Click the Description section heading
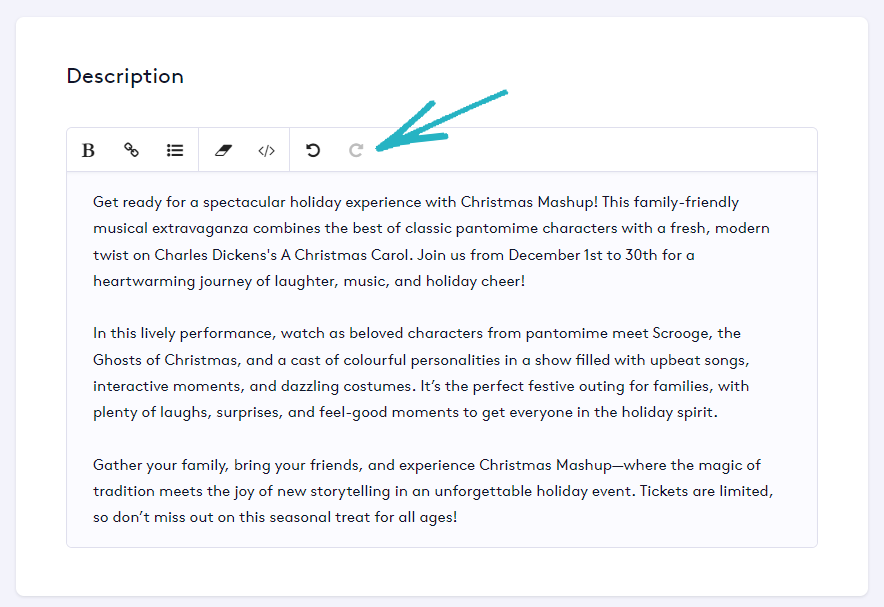This screenshot has width=884, height=607. (125, 76)
